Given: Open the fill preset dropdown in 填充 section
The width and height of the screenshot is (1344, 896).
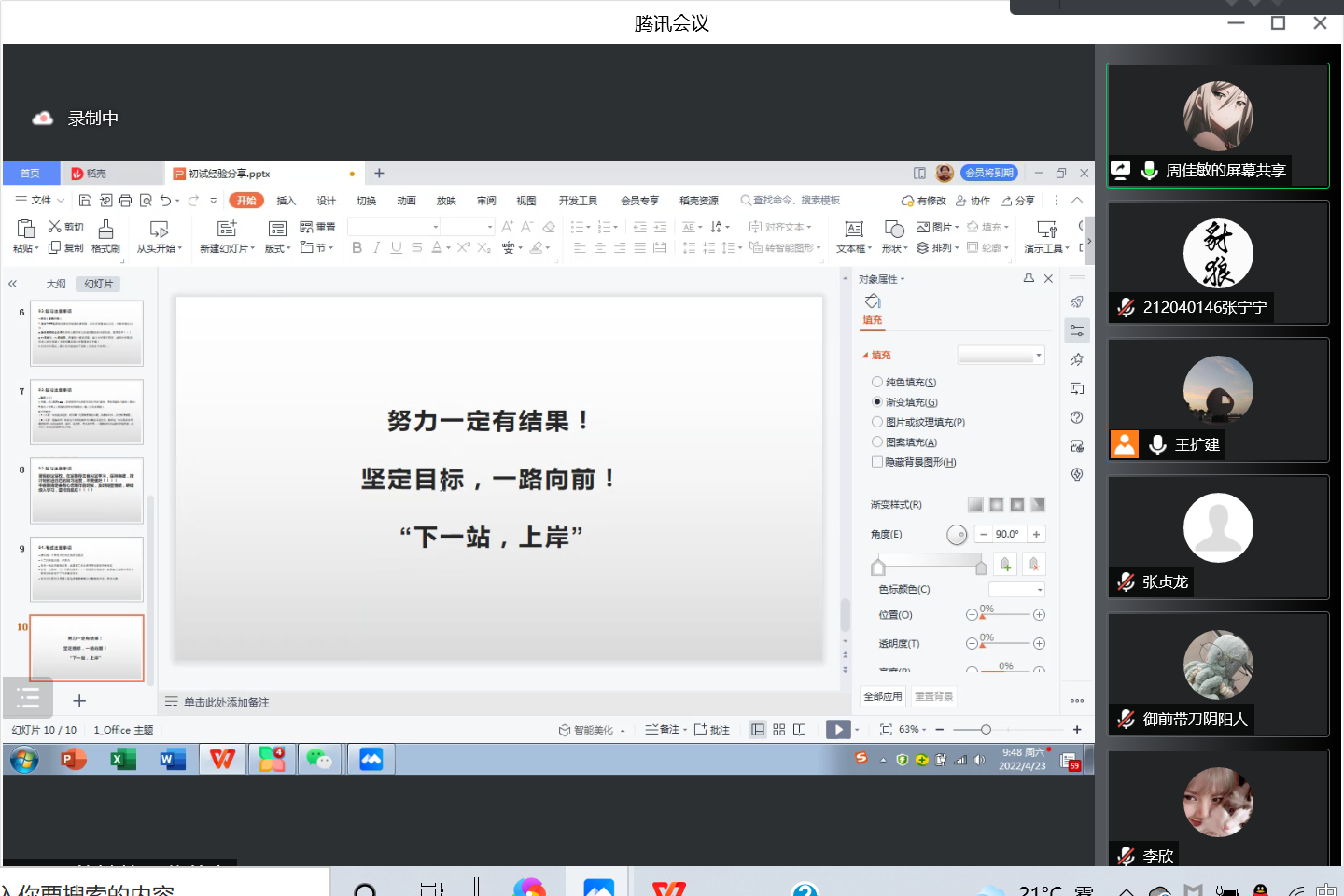Looking at the screenshot, I should click(1001, 356).
